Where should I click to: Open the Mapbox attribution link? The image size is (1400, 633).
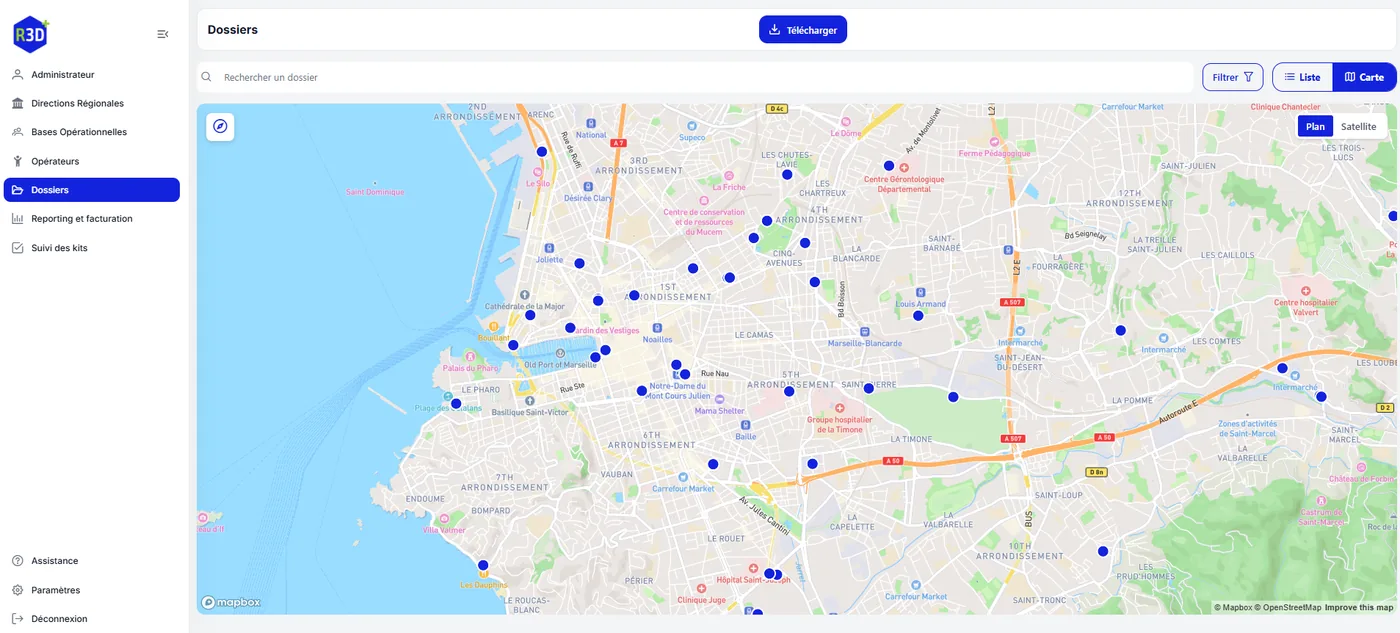[1232, 607]
